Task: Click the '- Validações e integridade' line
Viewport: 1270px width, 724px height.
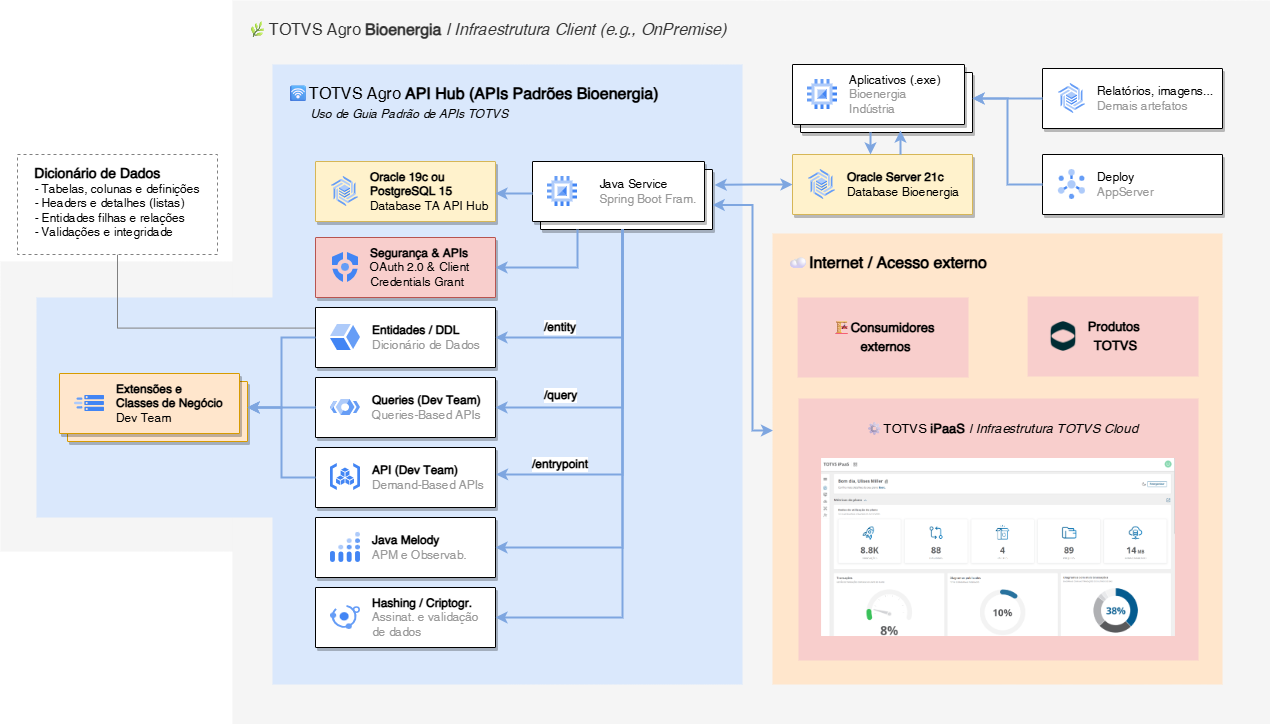Action: click(103, 231)
